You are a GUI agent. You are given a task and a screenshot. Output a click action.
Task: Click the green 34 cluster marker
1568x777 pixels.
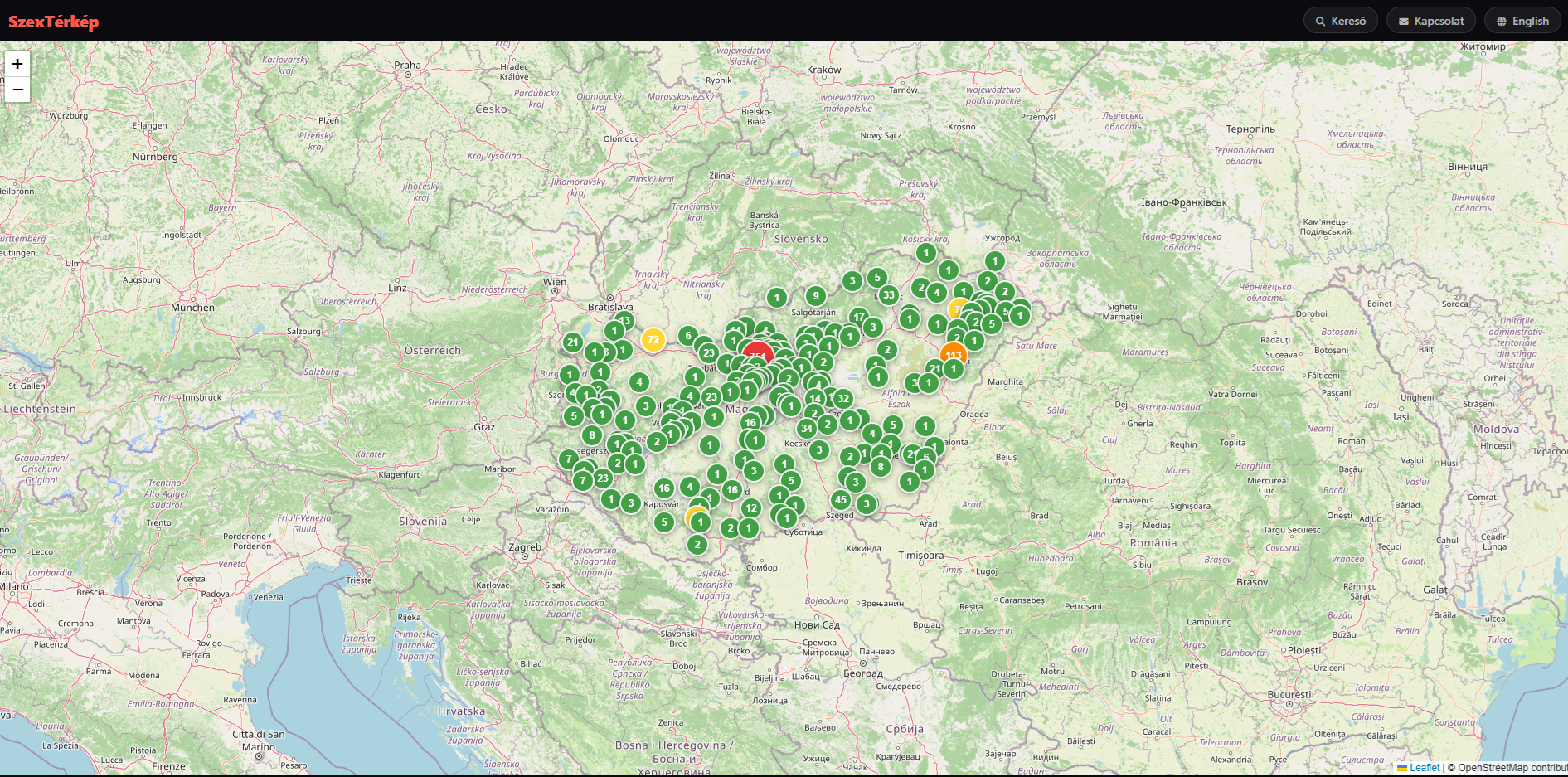pyautogui.click(x=807, y=429)
